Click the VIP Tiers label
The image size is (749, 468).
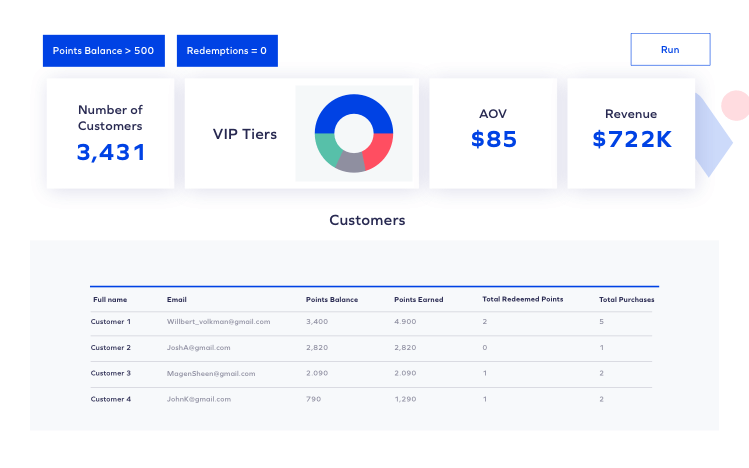click(245, 134)
